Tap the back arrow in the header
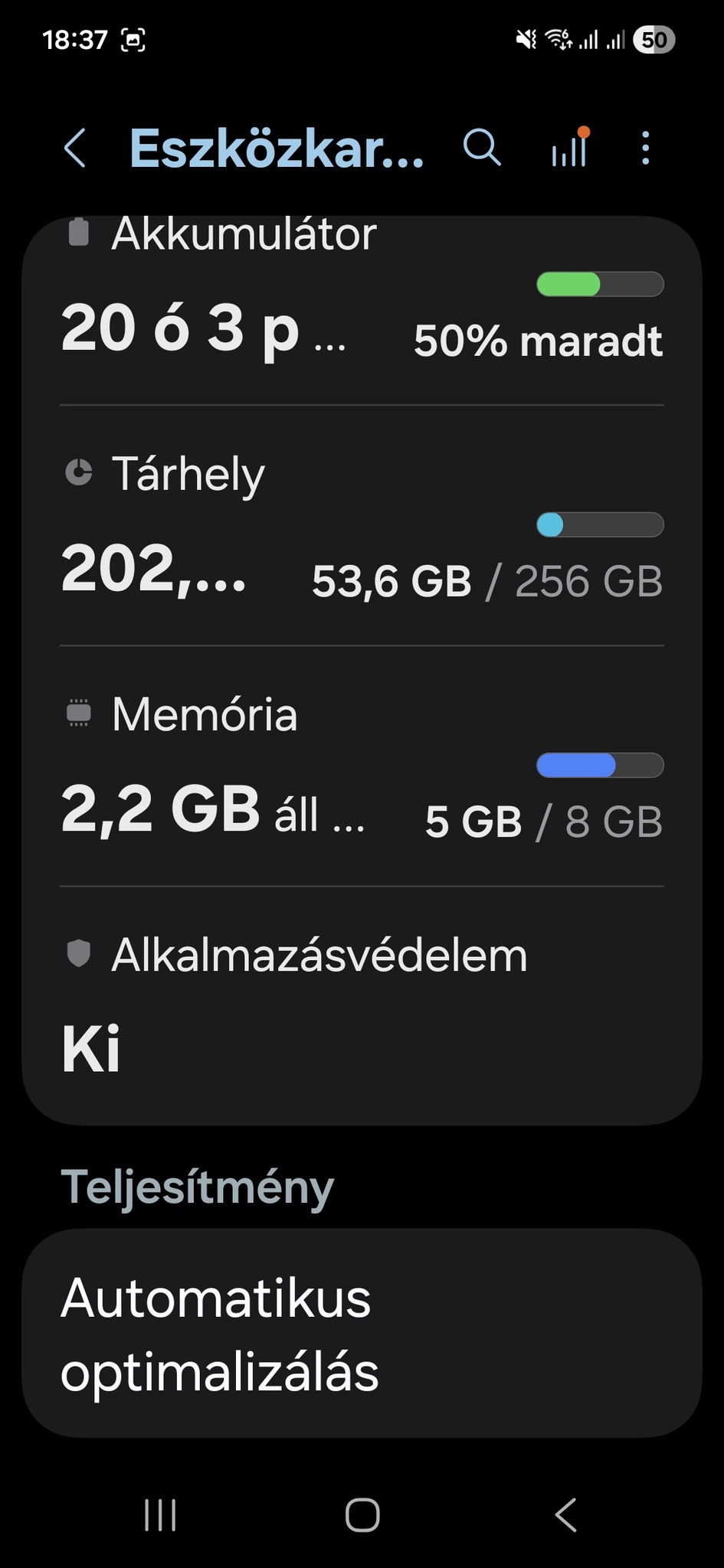 tap(75, 148)
